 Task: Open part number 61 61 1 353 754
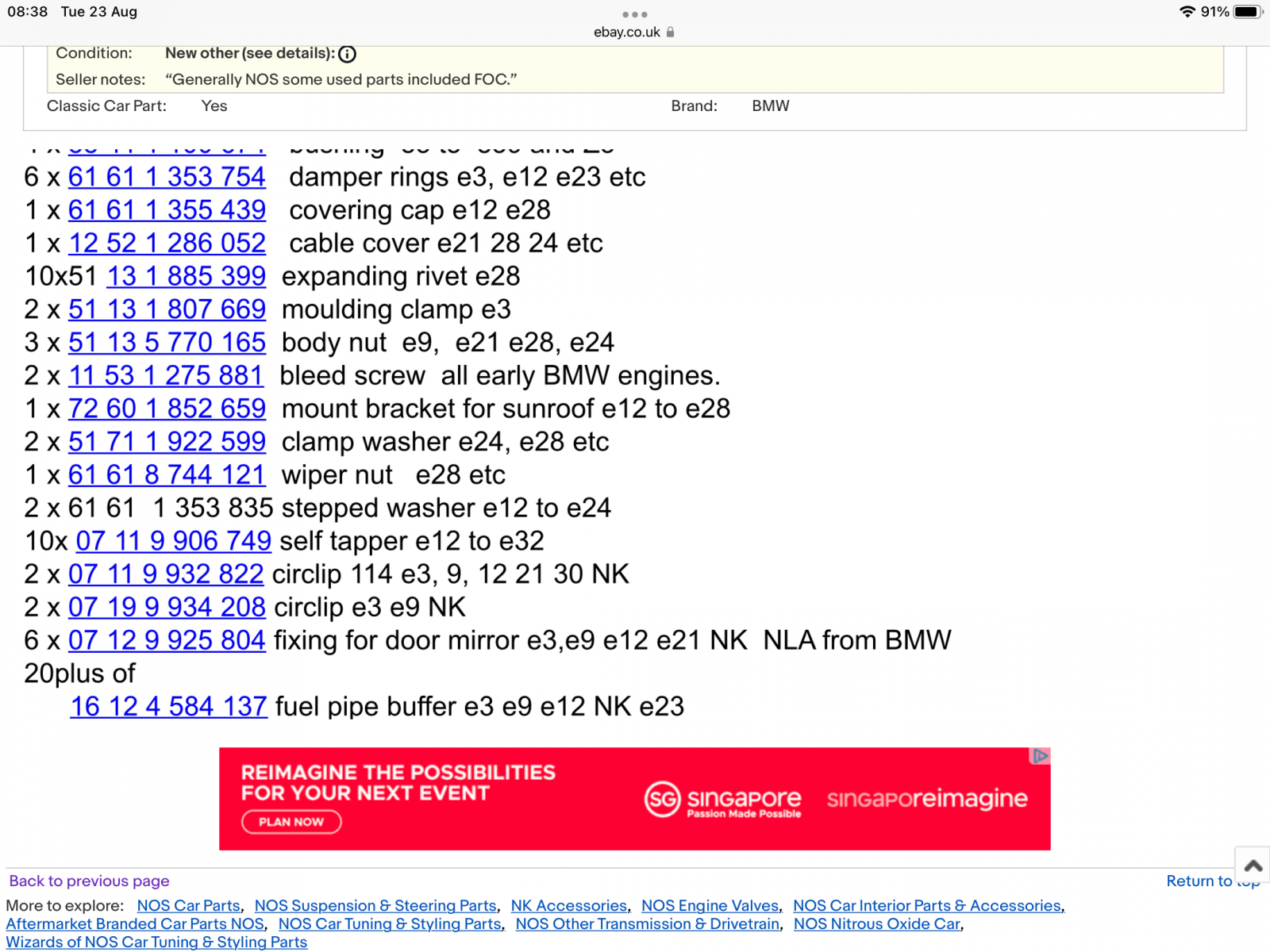point(167,177)
